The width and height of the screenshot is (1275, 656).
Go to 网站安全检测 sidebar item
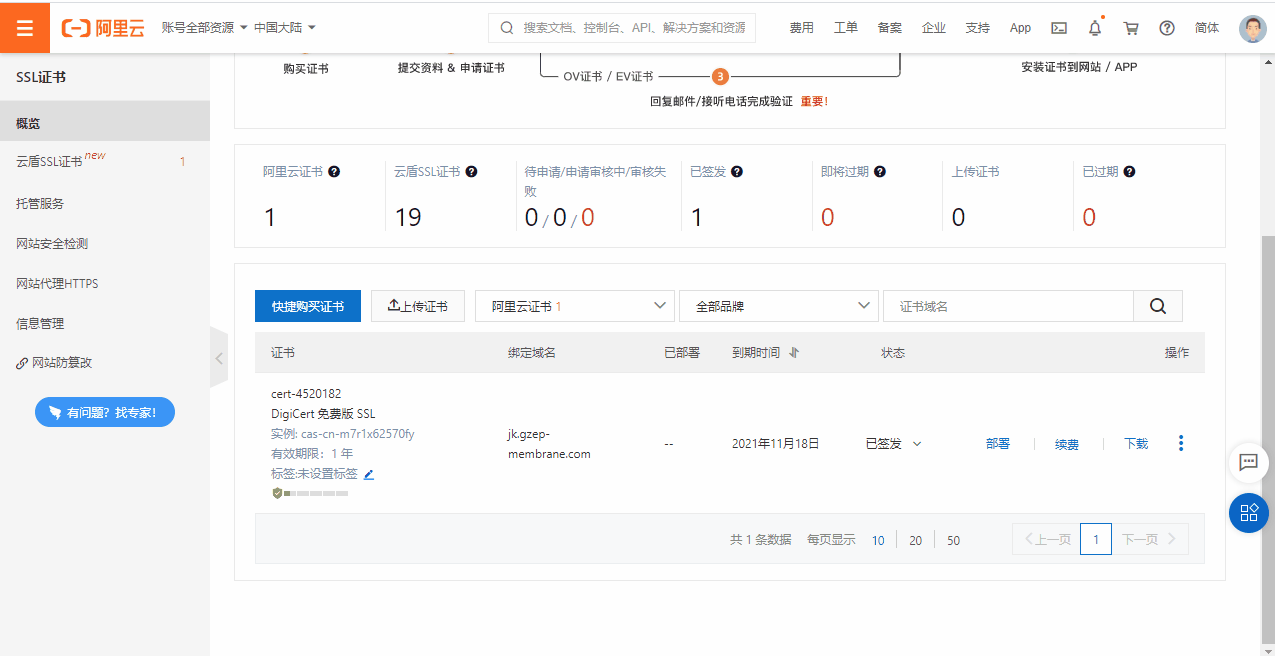[52, 243]
